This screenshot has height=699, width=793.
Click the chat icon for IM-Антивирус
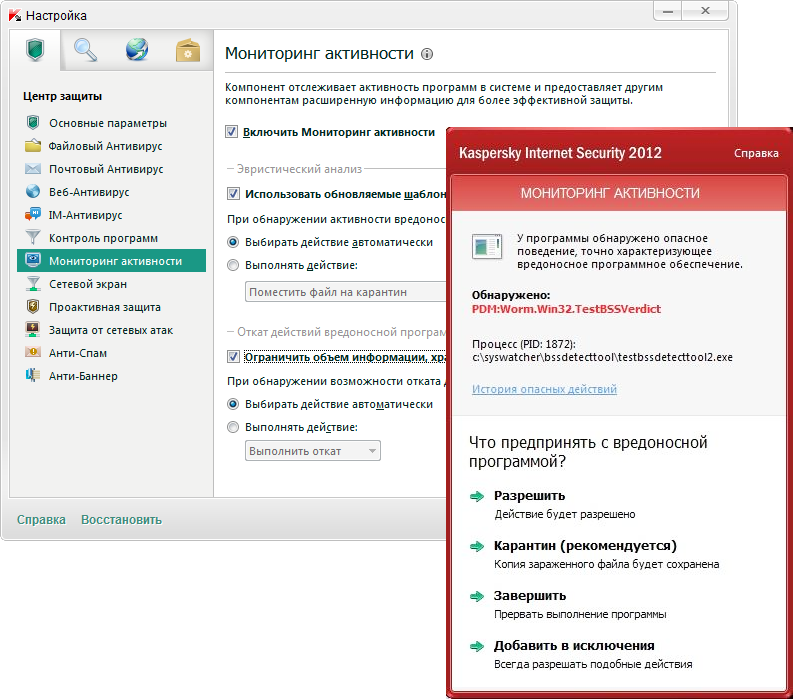point(33,214)
